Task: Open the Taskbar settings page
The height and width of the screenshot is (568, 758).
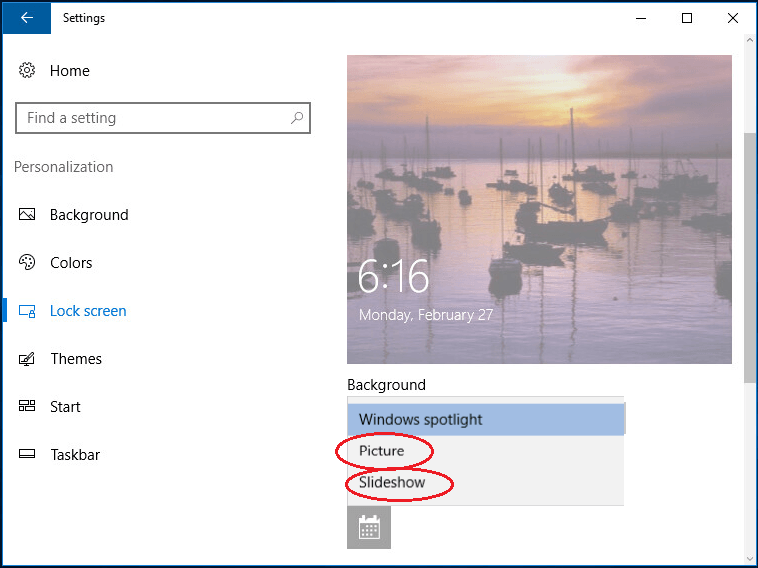Action: point(75,454)
